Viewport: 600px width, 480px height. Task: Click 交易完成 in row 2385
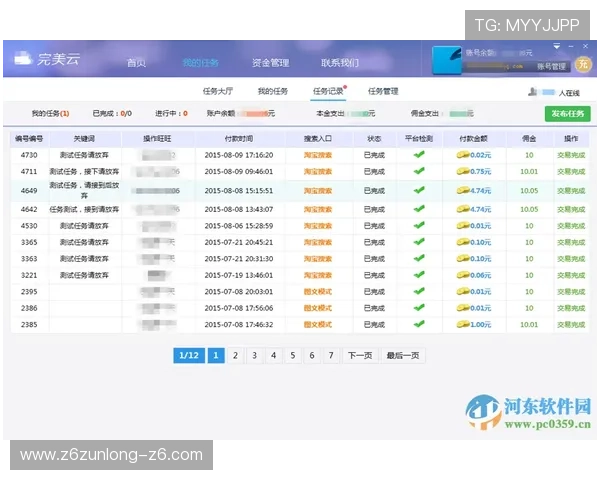tap(571, 325)
